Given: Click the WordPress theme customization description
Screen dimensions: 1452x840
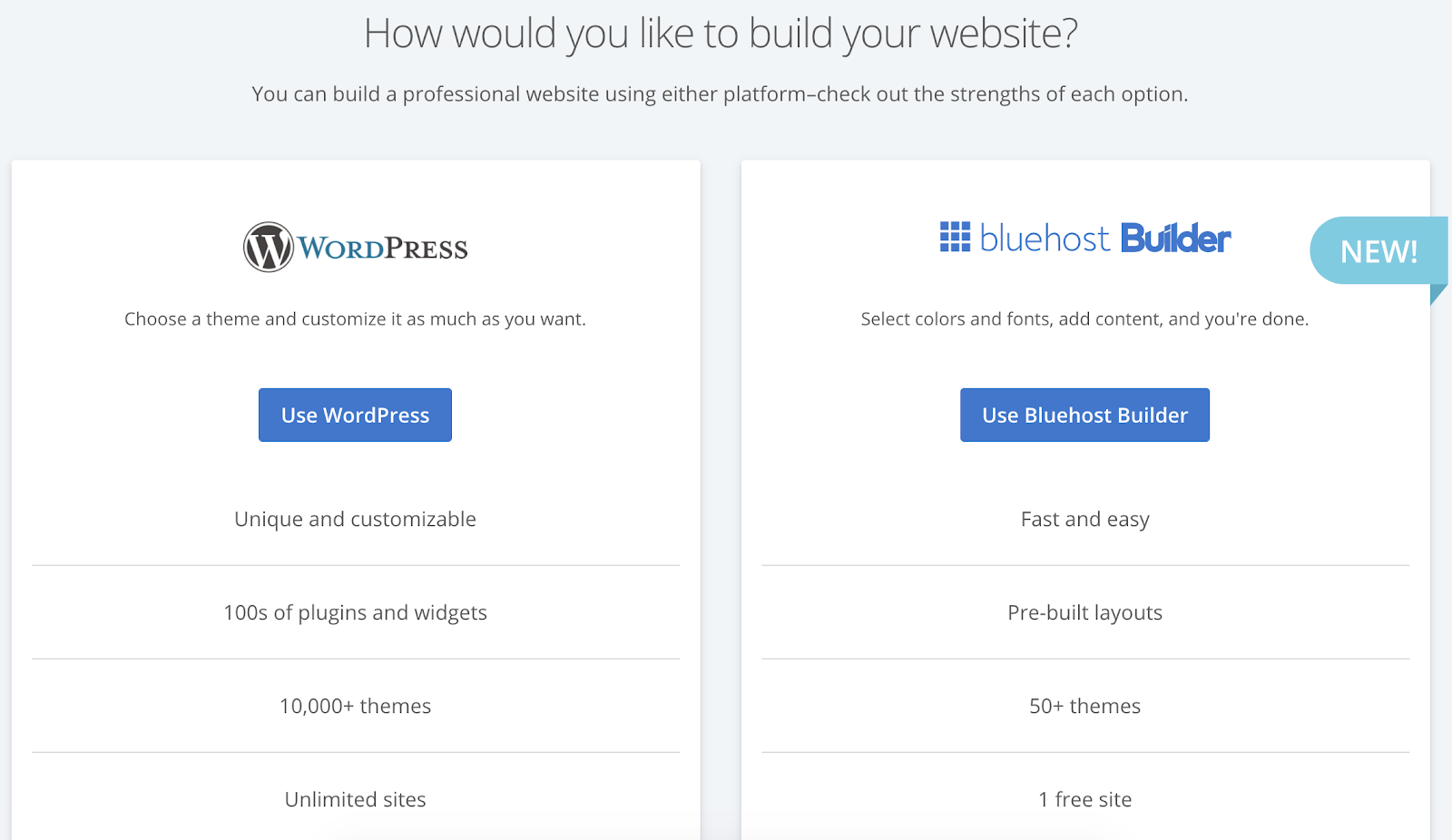Looking at the screenshot, I should tap(355, 319).
